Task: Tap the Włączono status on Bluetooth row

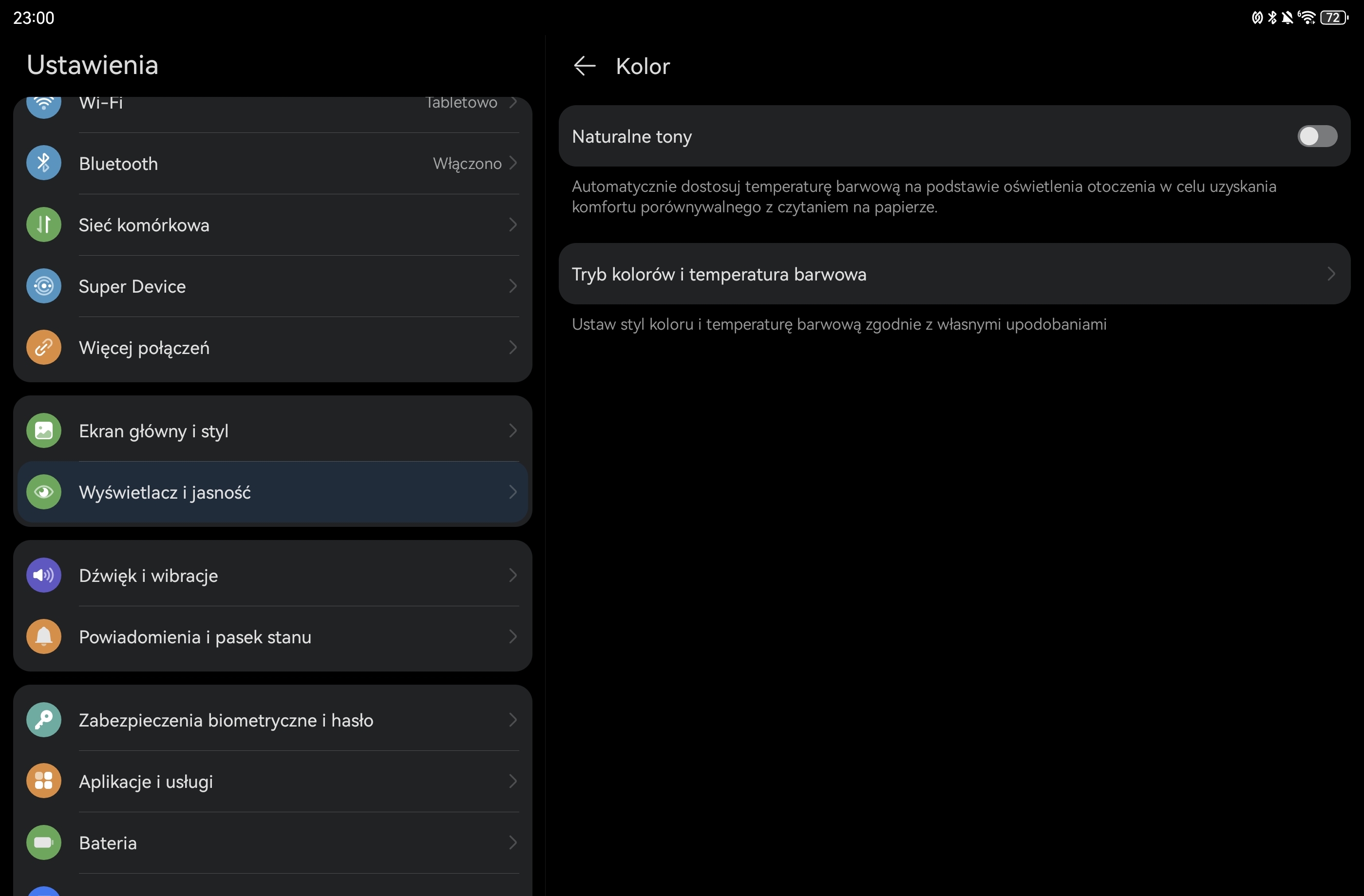Action: tap(467, 163)
